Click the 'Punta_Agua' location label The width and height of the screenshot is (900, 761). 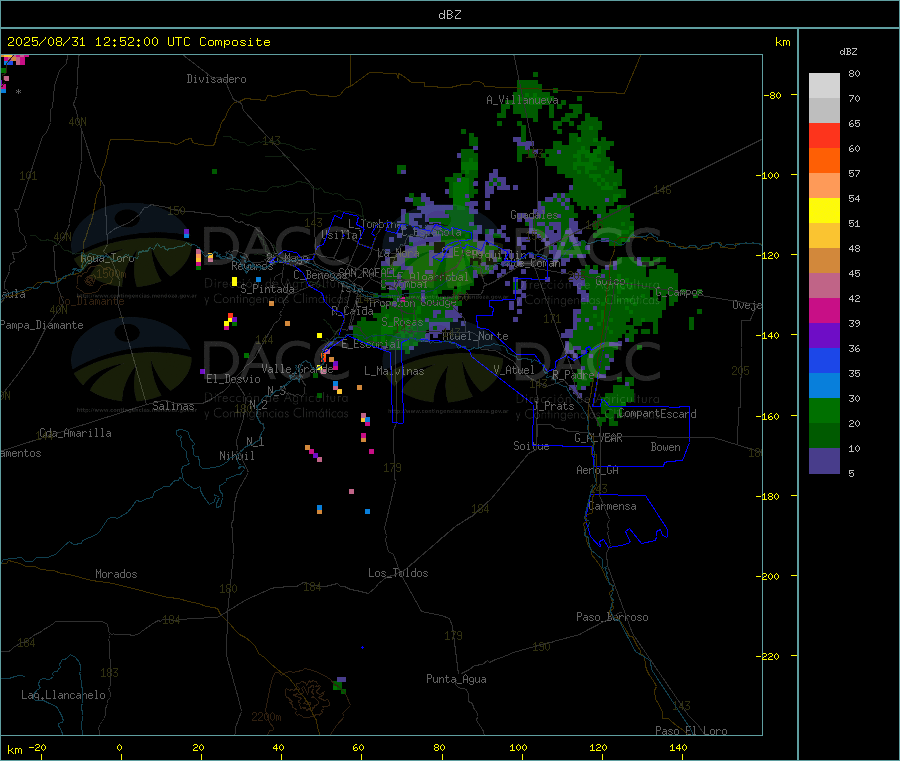click(x=456, y=679)
